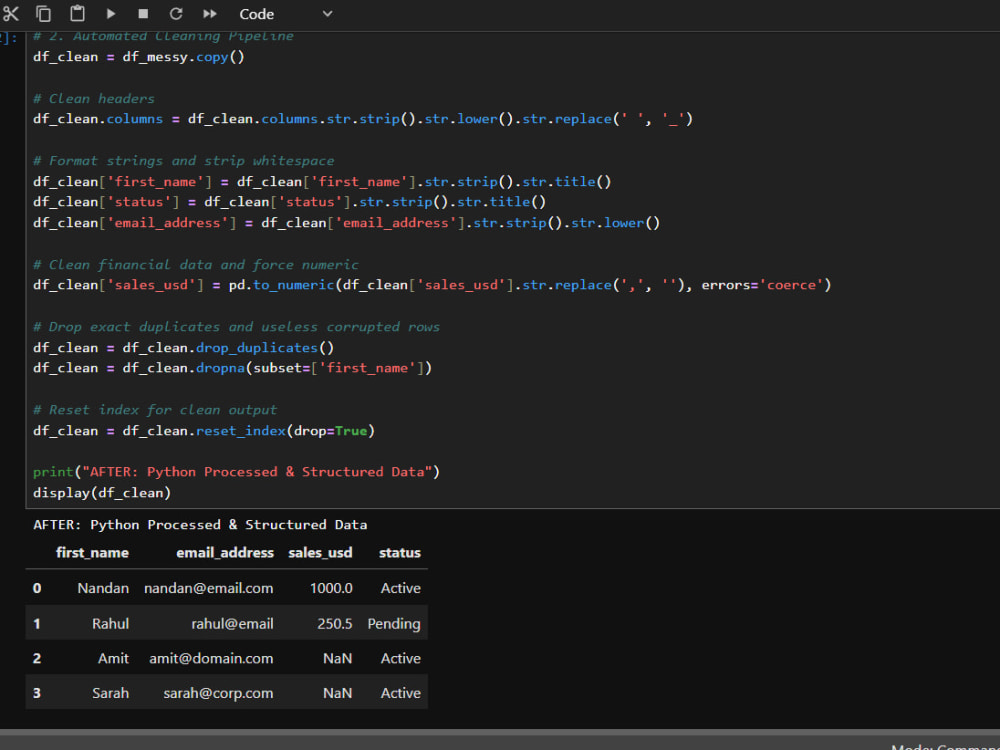Click row index 0 in output table
Image resolution: width=1000 pixels, height=750 pixels.
click(x=37, y=588)
